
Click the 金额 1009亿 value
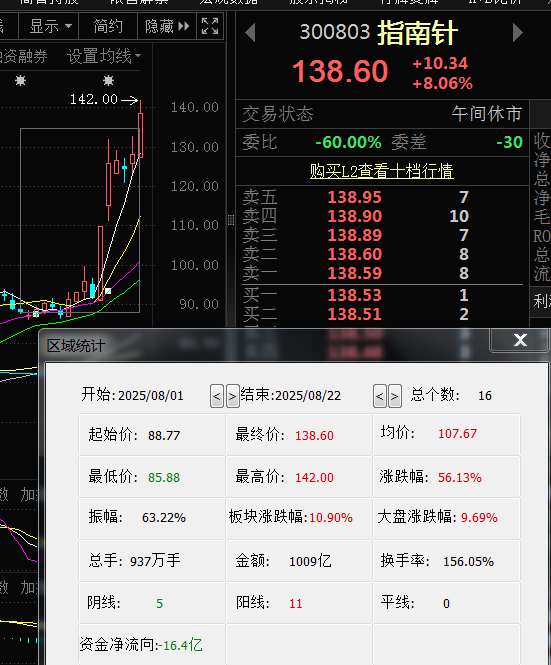[x=310, y=561]
